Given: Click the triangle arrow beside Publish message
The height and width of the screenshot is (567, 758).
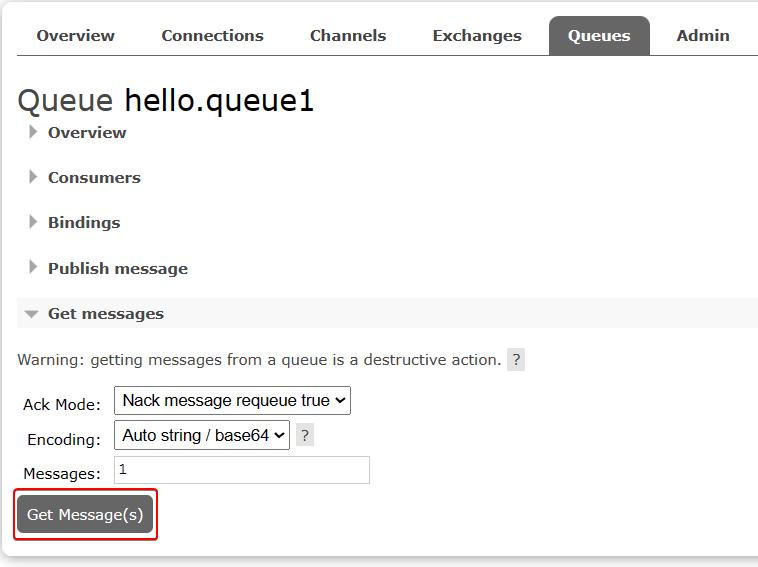Looking at the screenshot, I should point(33,268).
